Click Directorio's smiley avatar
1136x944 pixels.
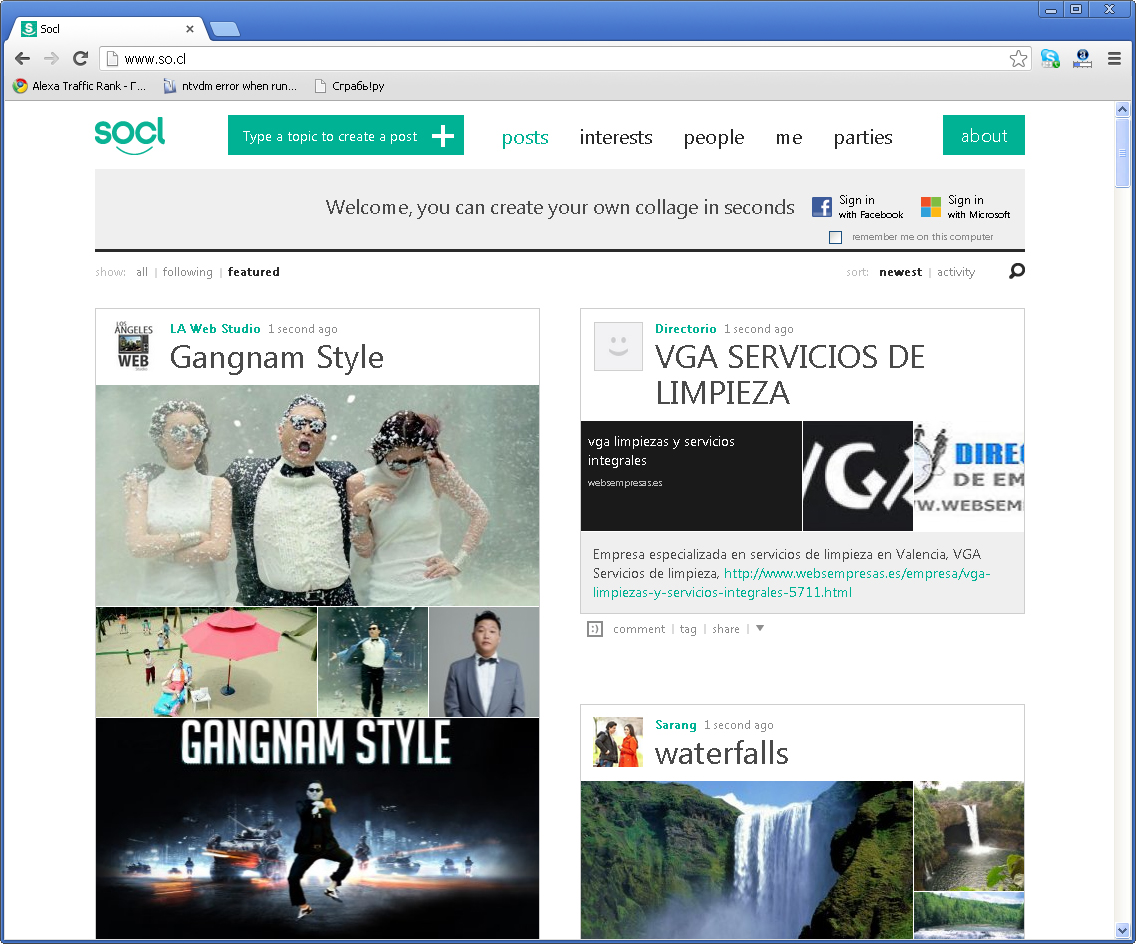[x=618, y=346]
